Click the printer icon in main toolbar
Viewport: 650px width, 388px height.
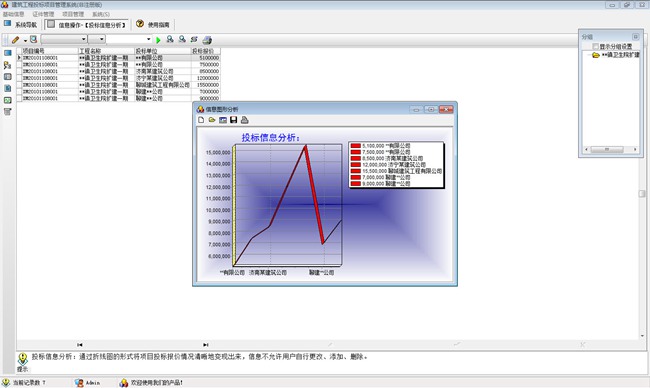pyautogui.click(x=207, y=40)
